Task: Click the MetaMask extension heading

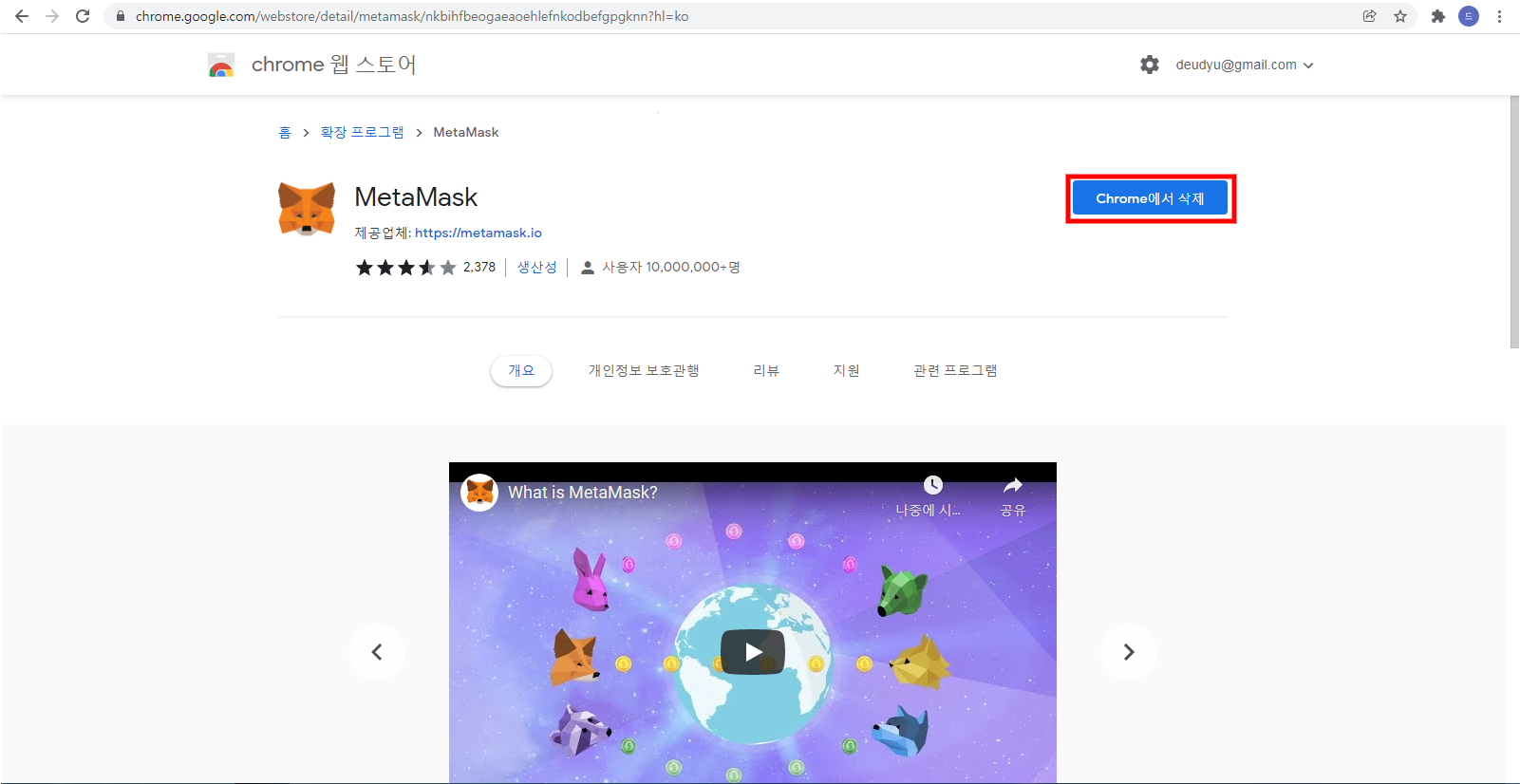Action: point(416,197)
